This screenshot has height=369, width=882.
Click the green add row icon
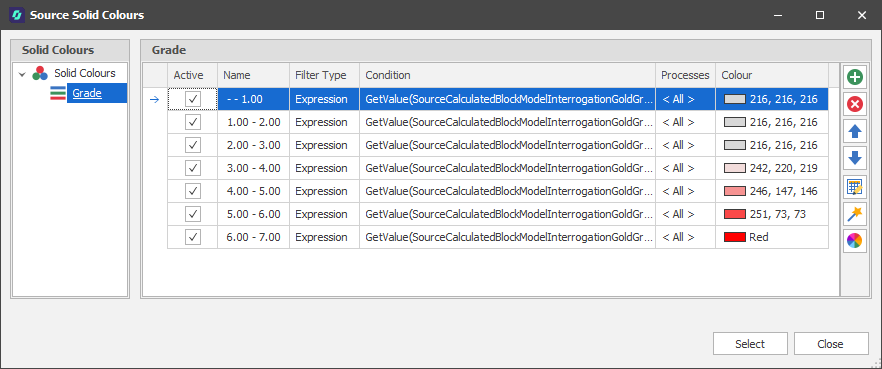(x=854, y=77)
